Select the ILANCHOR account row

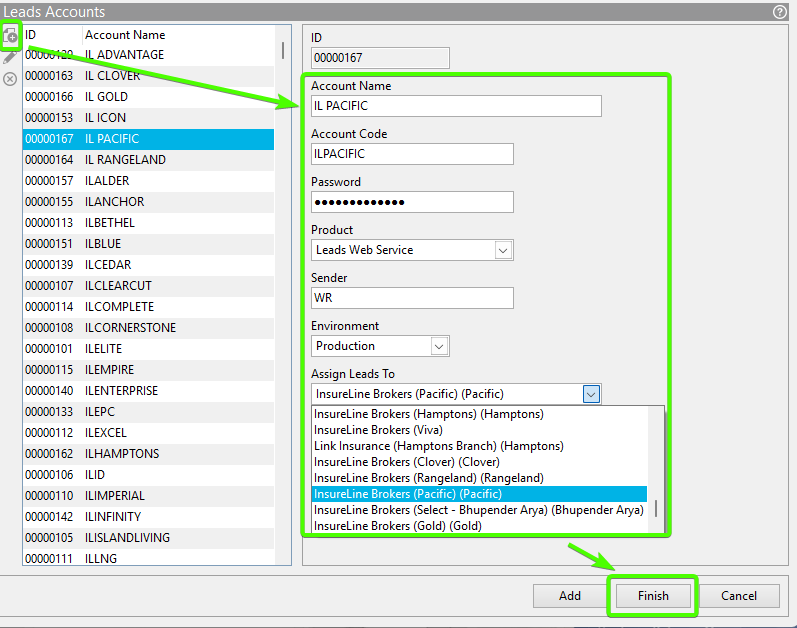(148, 202)
